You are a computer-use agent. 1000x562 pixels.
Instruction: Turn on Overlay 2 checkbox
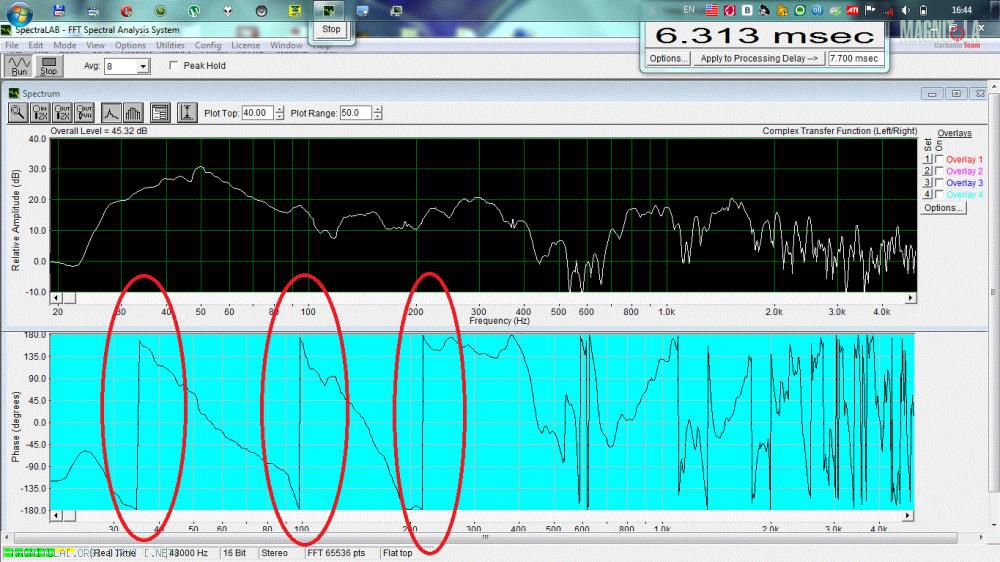[x=939, y=171]
